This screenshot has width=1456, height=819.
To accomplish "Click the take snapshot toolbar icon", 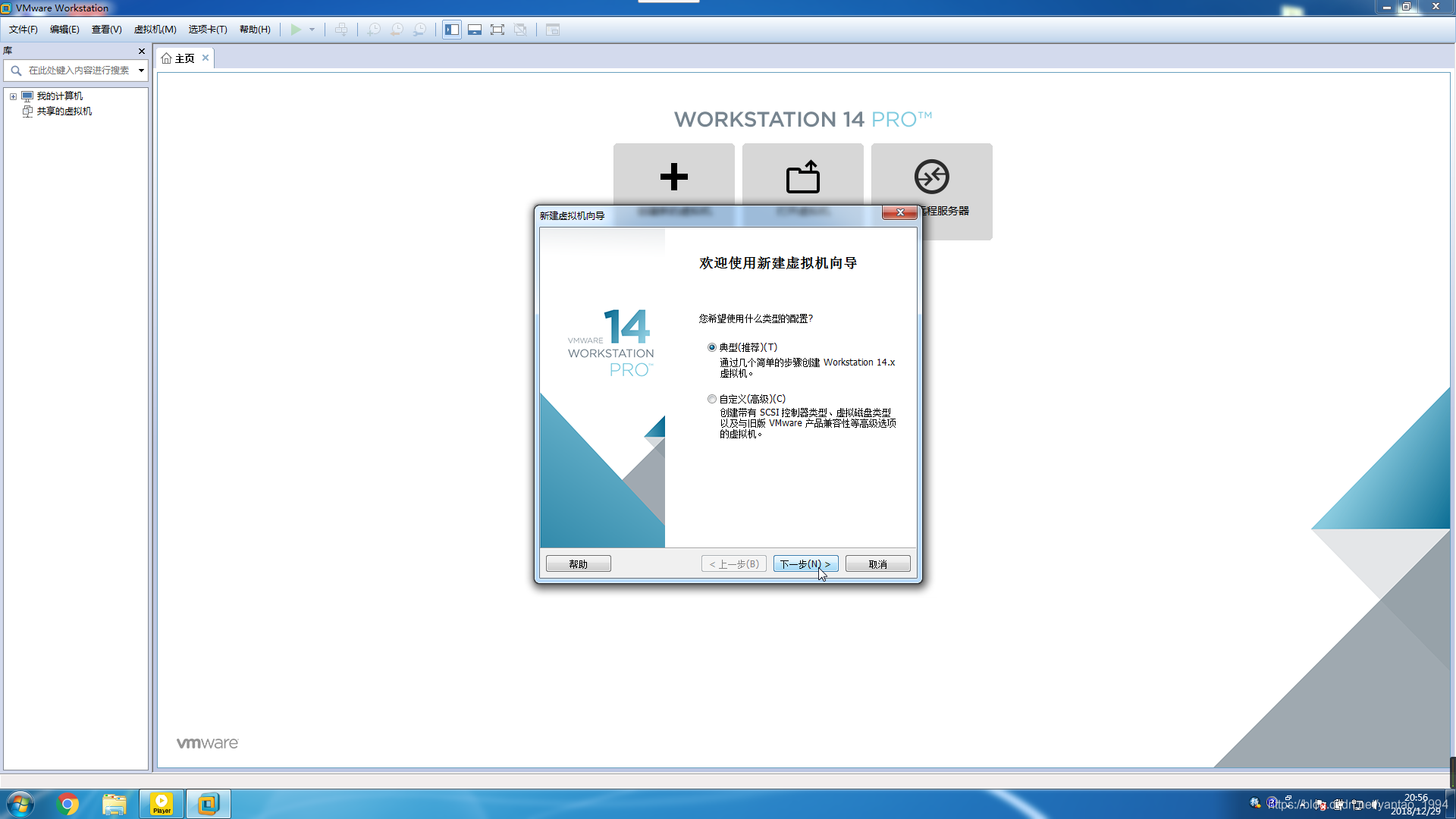I will [x=374, y=30].
